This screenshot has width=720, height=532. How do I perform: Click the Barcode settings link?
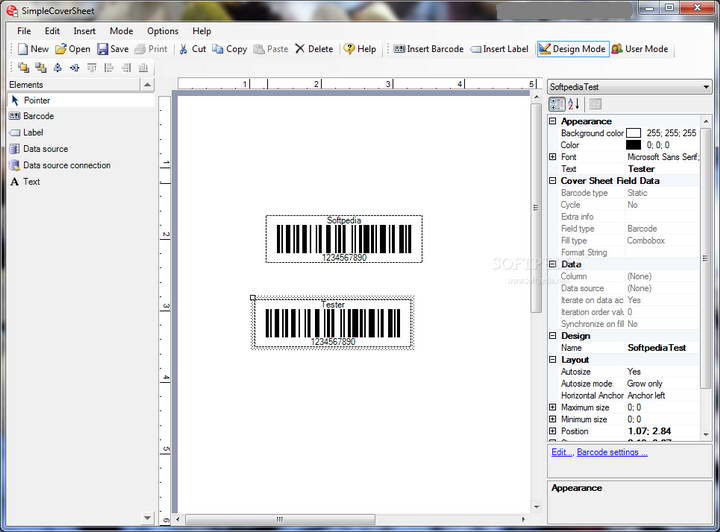point(612,452)
